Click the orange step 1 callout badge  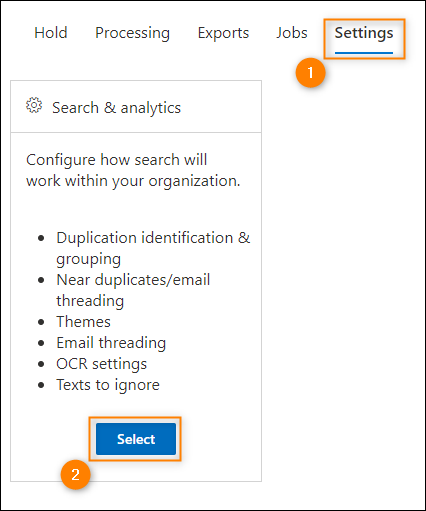point(310,73)
